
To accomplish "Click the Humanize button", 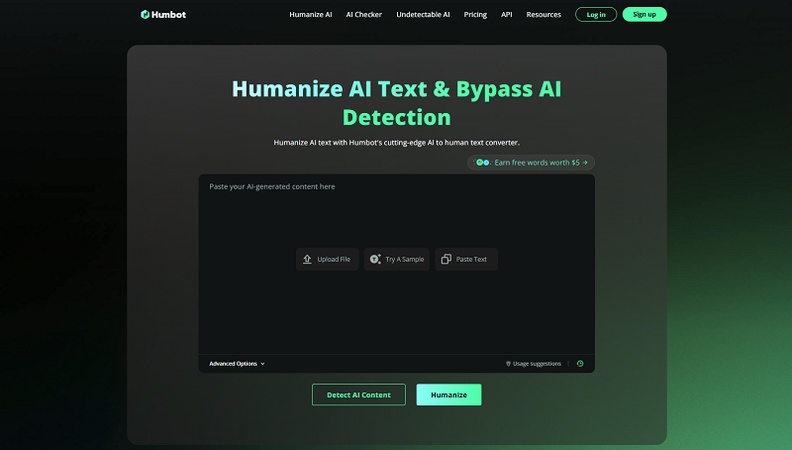I will (x=449, y=395).
